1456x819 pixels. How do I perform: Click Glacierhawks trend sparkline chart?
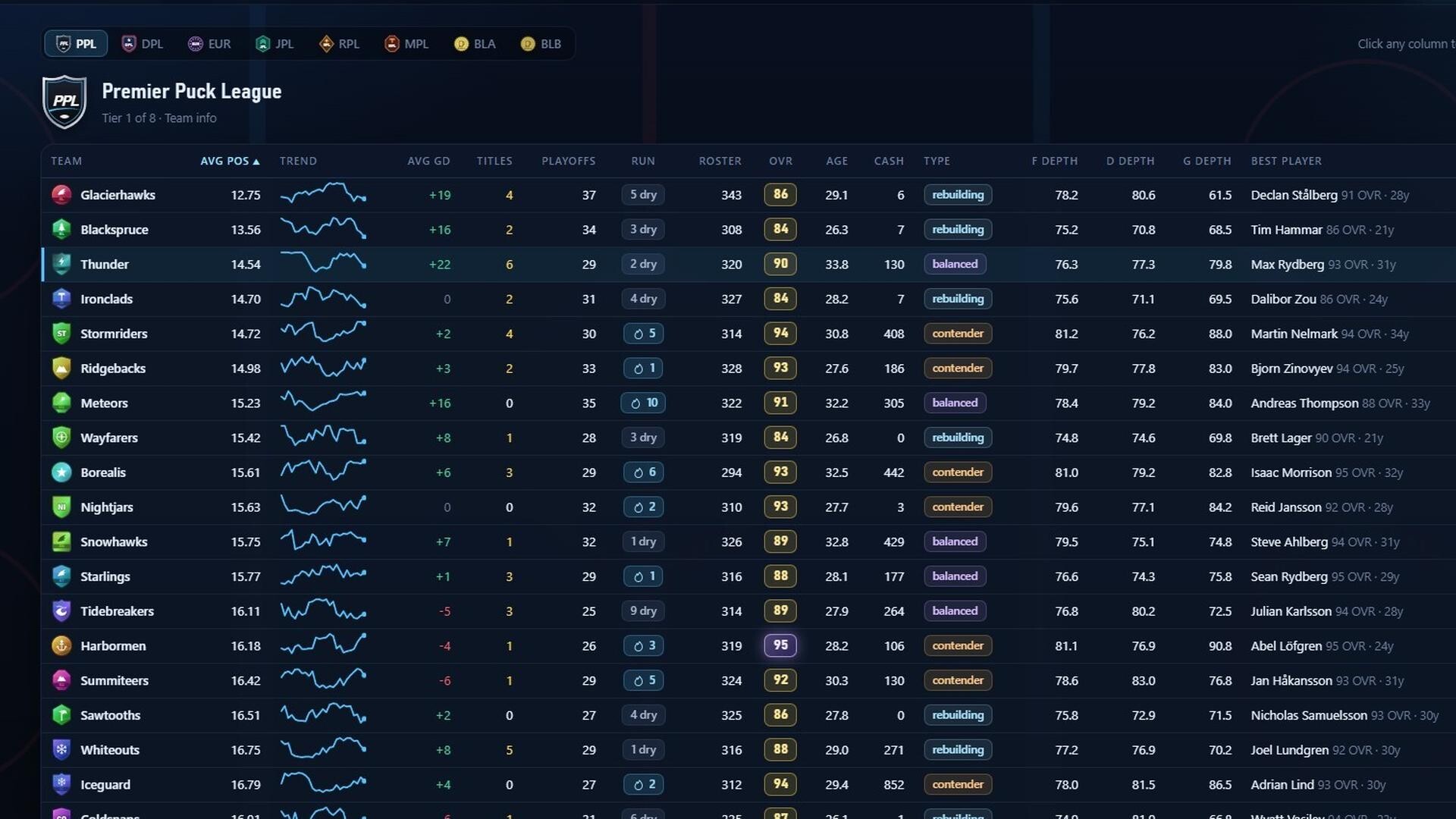(x=323, y=193)
